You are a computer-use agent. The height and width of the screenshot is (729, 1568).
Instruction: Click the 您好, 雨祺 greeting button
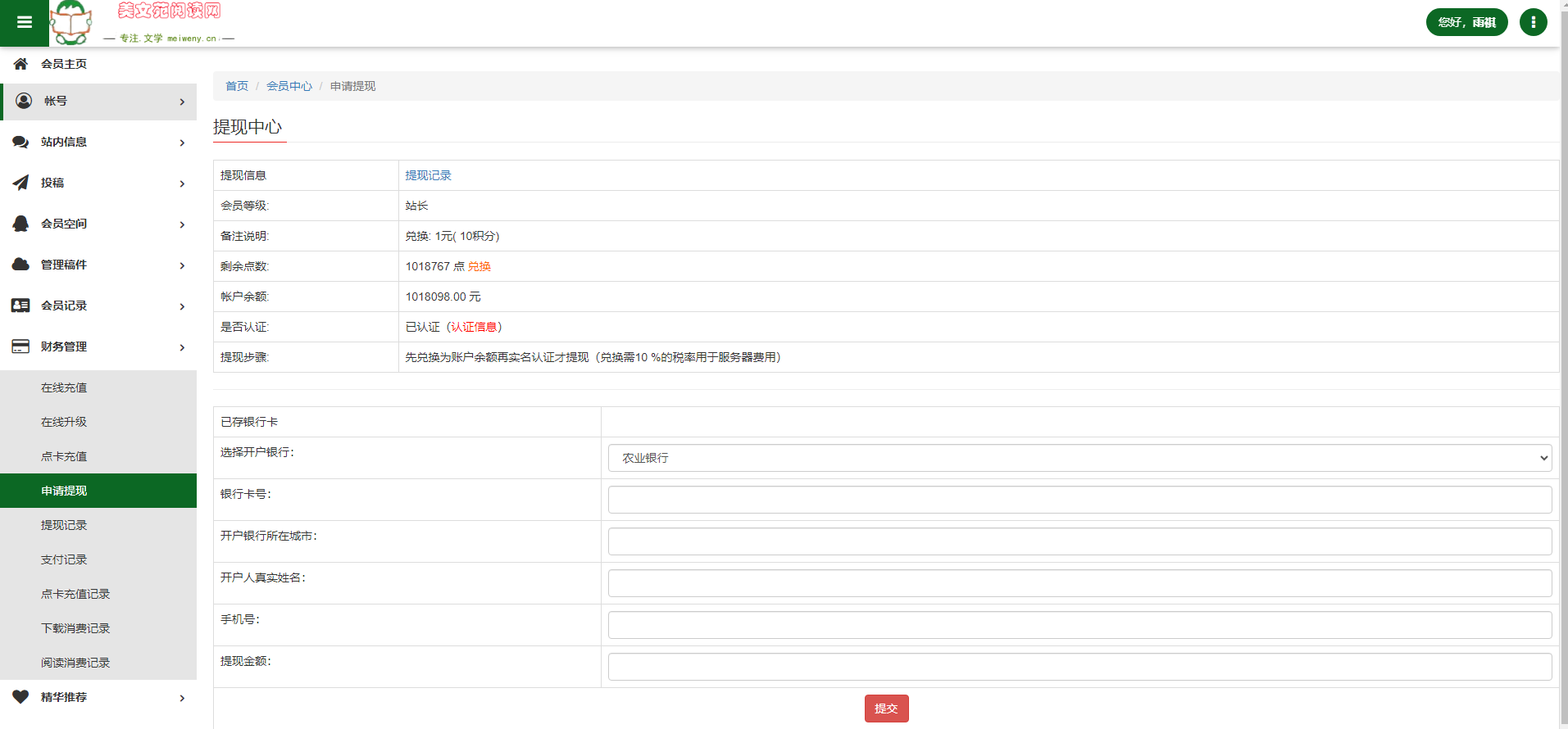click(x=1466, y=22)
